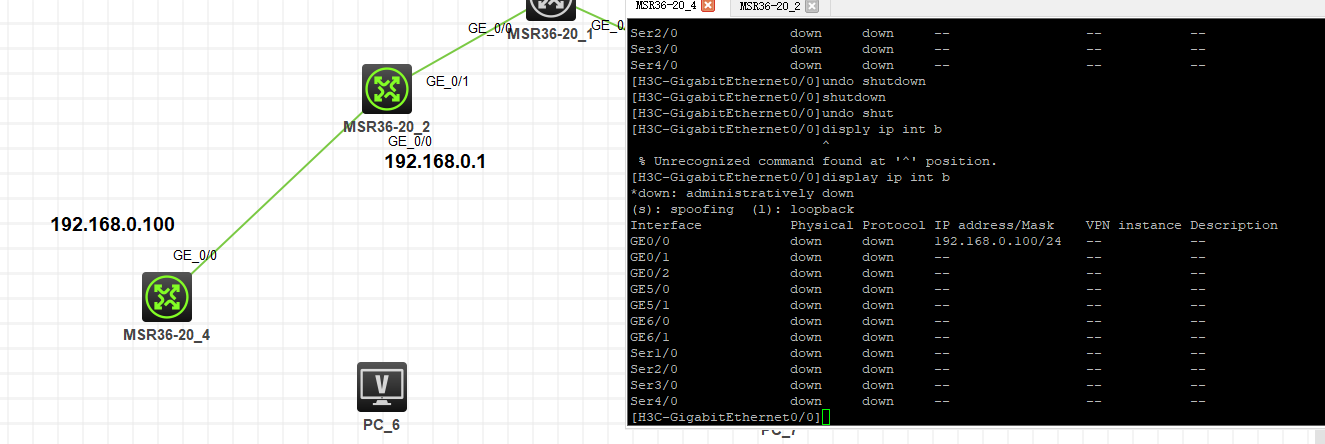Viewport: 1325px width, 444px height.
Task: Click the 192.168.0.100 address label
Action: [113, 225]
